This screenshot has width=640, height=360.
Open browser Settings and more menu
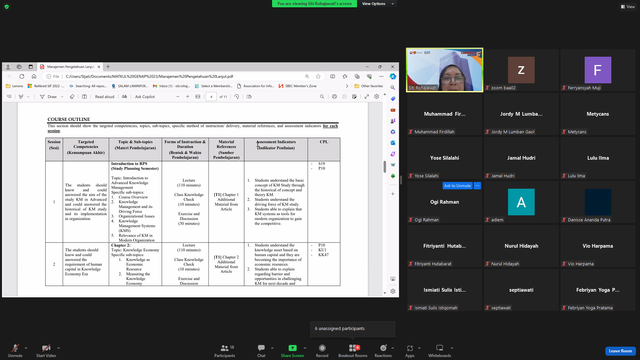click(x=381, y=76)
